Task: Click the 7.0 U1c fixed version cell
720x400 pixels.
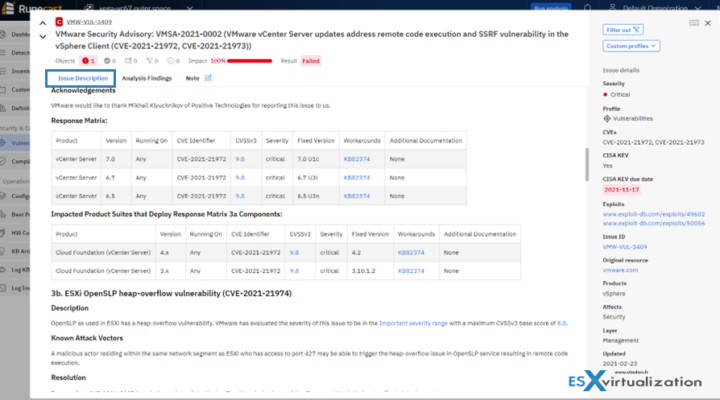Action: coord(316,159)
